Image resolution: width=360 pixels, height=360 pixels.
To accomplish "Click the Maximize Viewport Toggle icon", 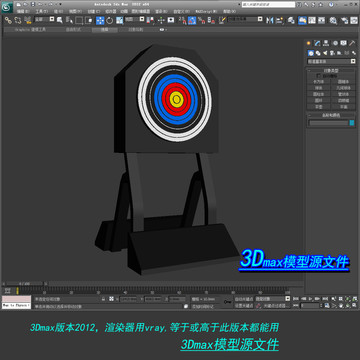I will coord(354,305).
